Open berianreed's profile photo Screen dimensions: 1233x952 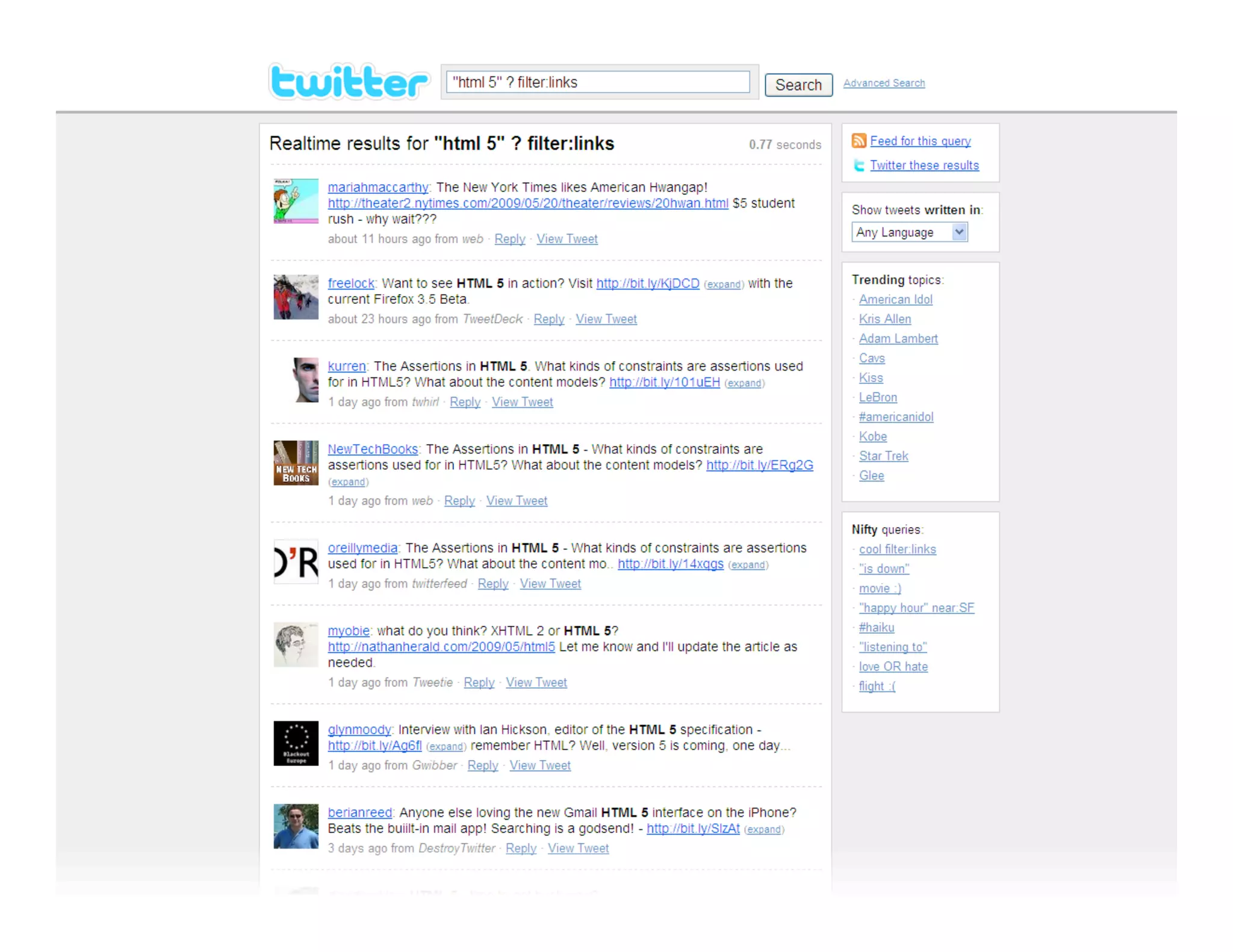click(296, 826)
